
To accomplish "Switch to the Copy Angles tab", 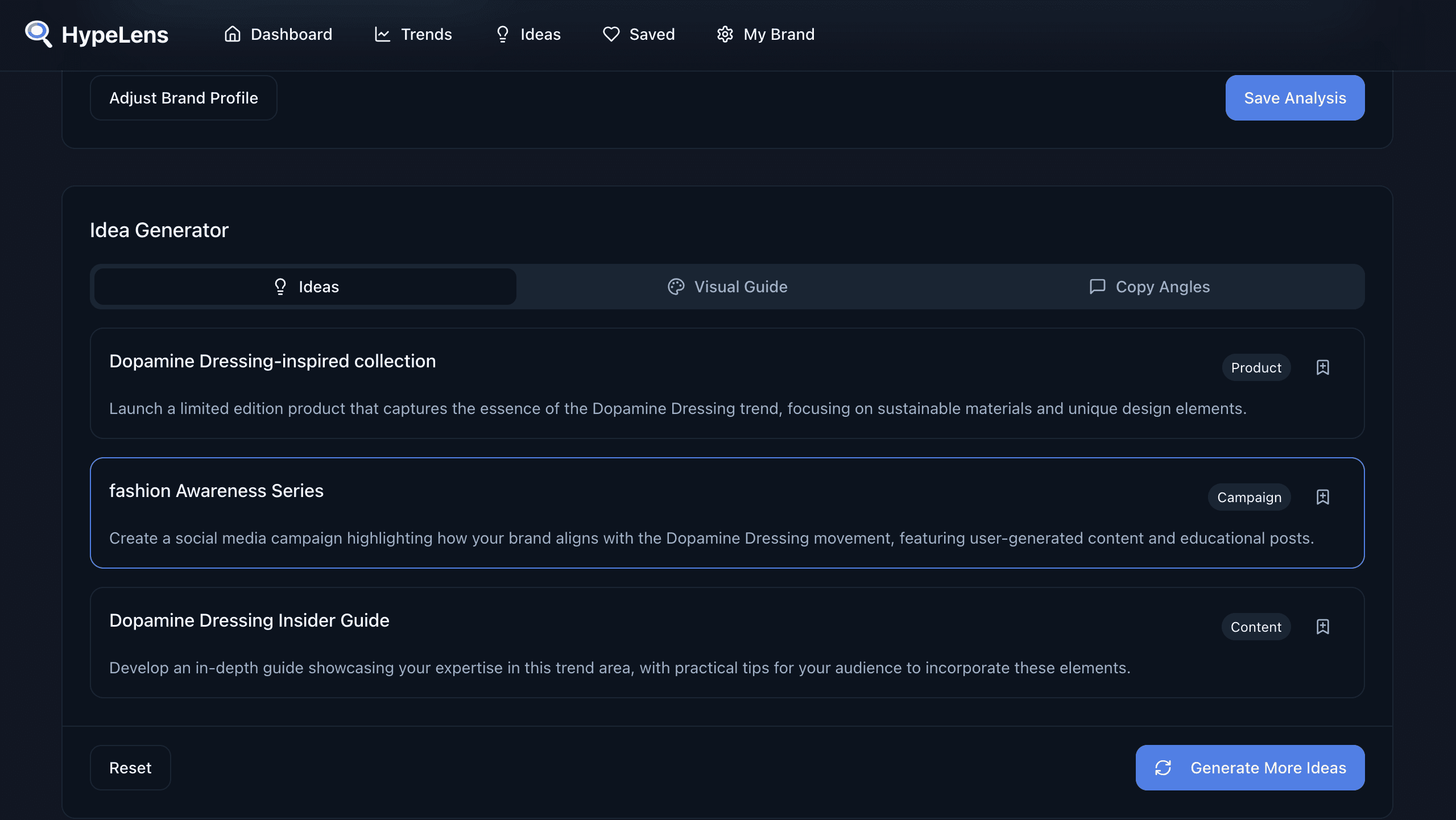I will [1149, 287].
